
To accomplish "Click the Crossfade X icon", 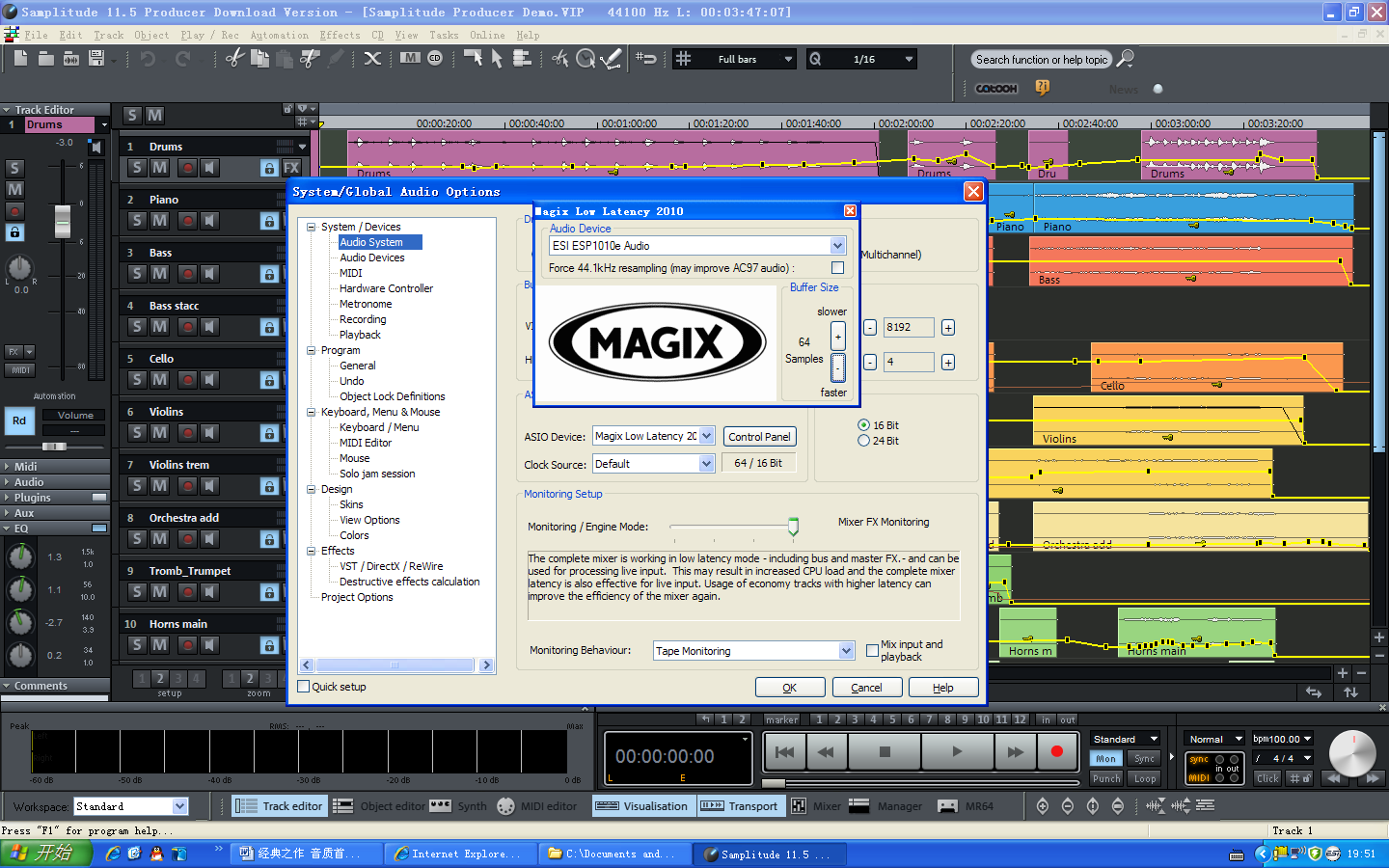I will tap(372, 59).
